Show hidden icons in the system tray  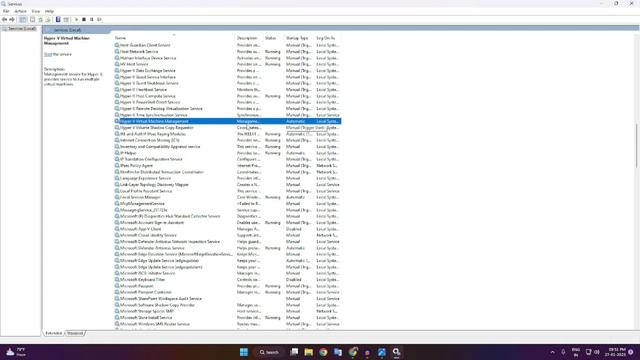click(552, 352)
